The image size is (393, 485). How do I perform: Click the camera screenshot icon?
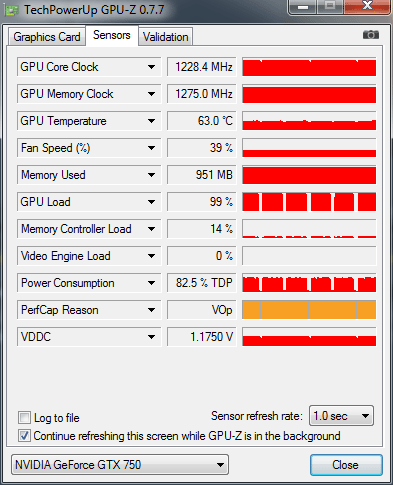coord(371,34)
